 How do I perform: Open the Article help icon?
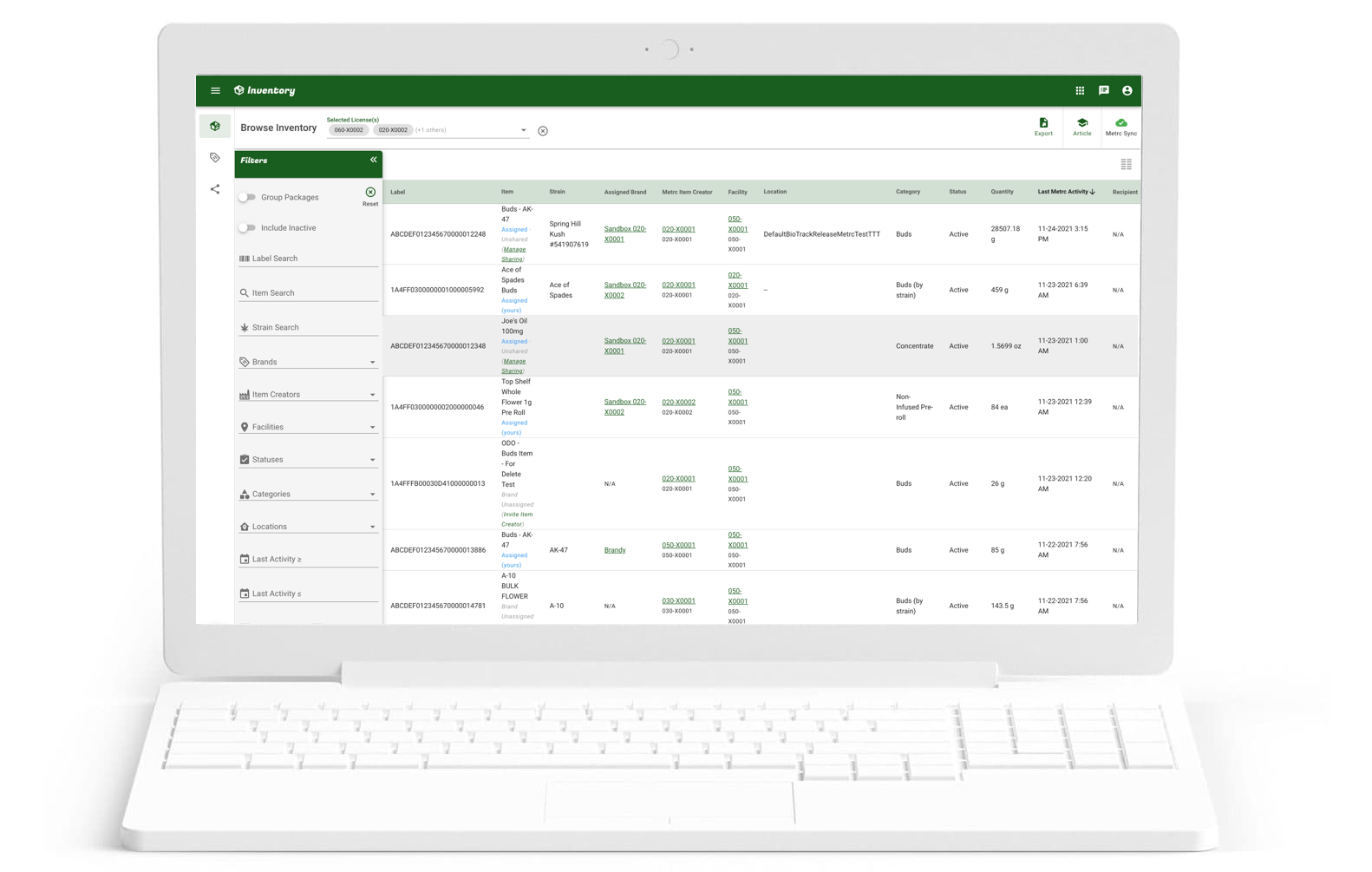click(1081, 127)
